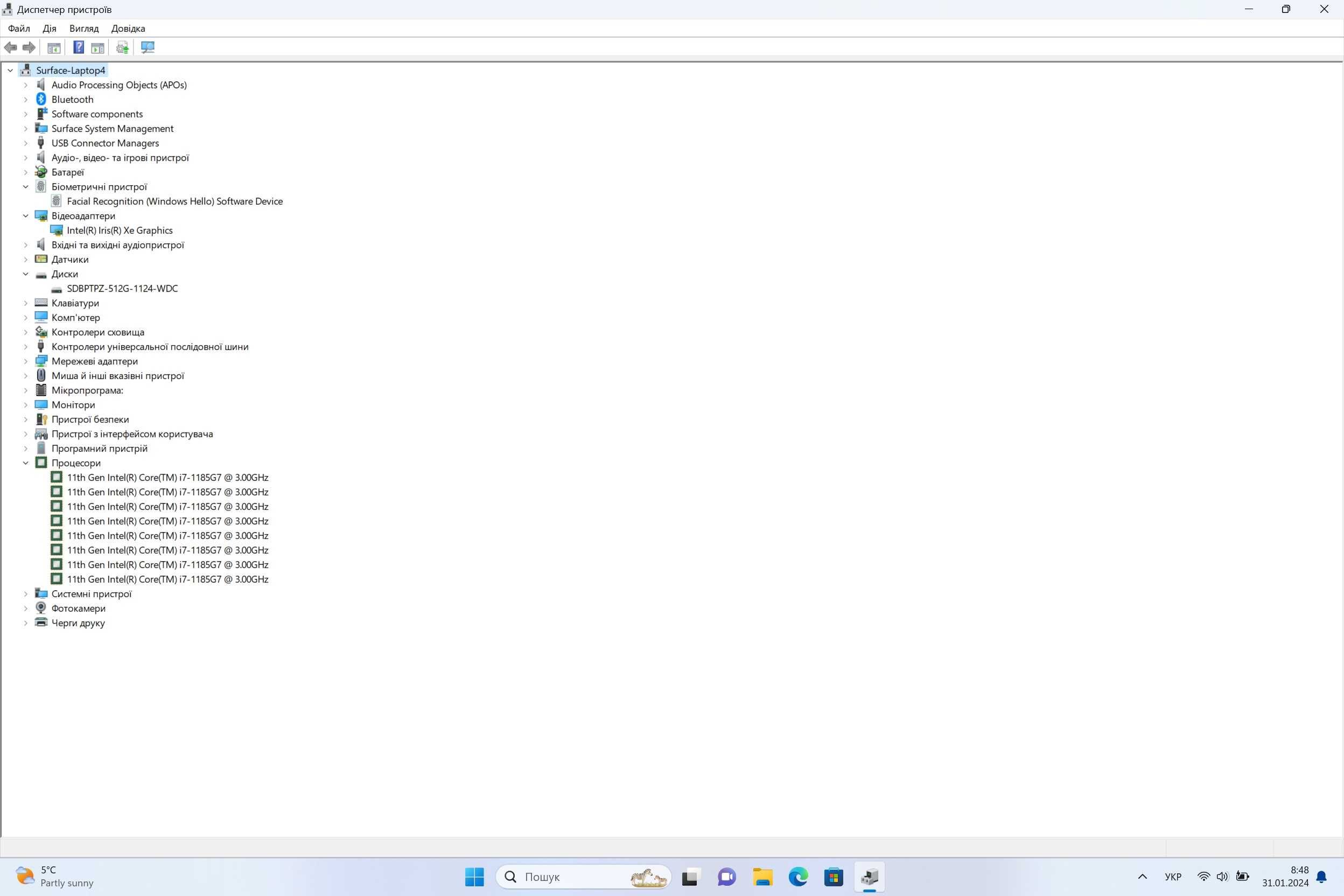Click the Show/Hide Action Pane toolbar icon

[x=97, y=47]
